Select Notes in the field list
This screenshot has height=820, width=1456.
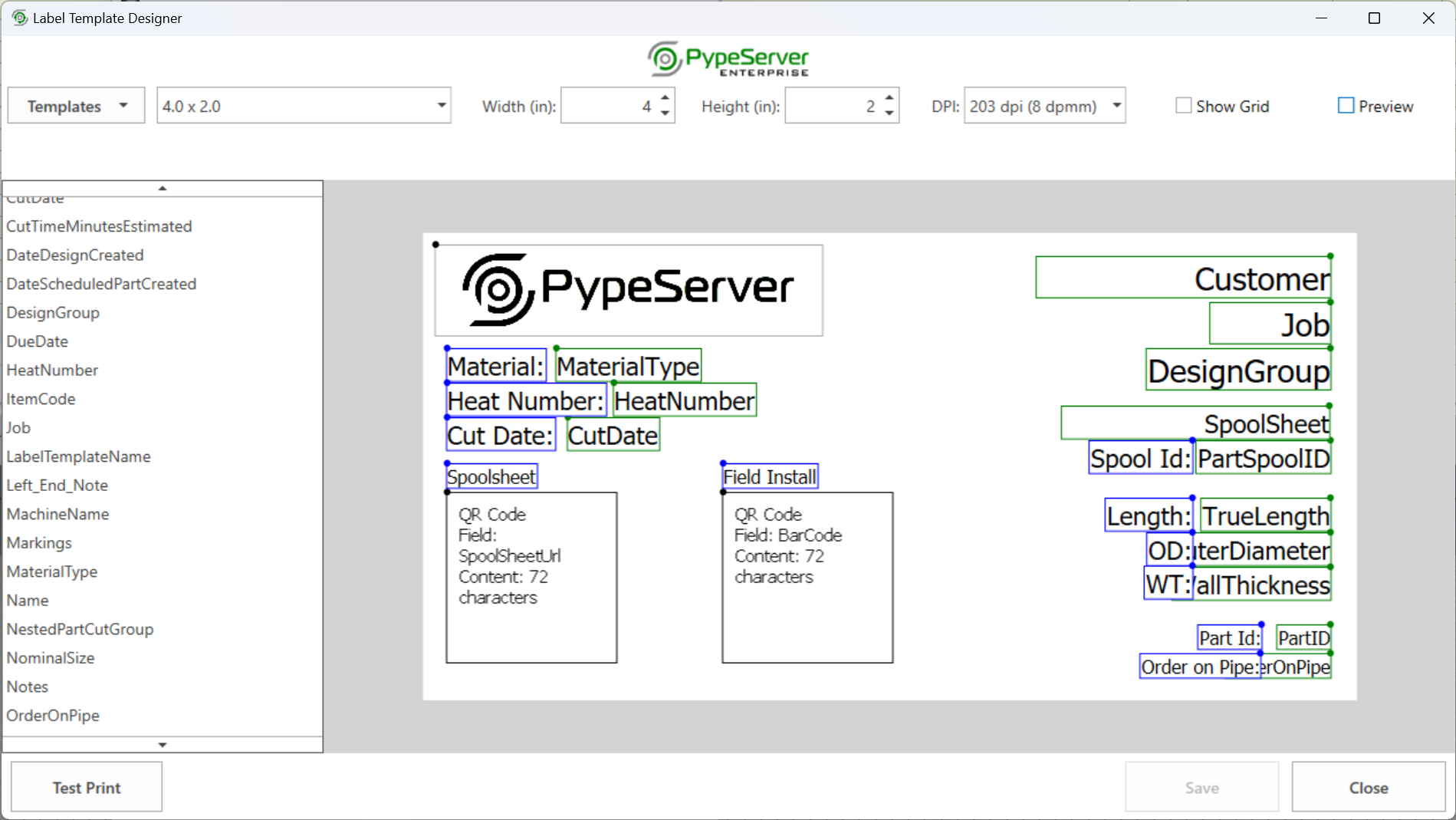pos(28,687)
